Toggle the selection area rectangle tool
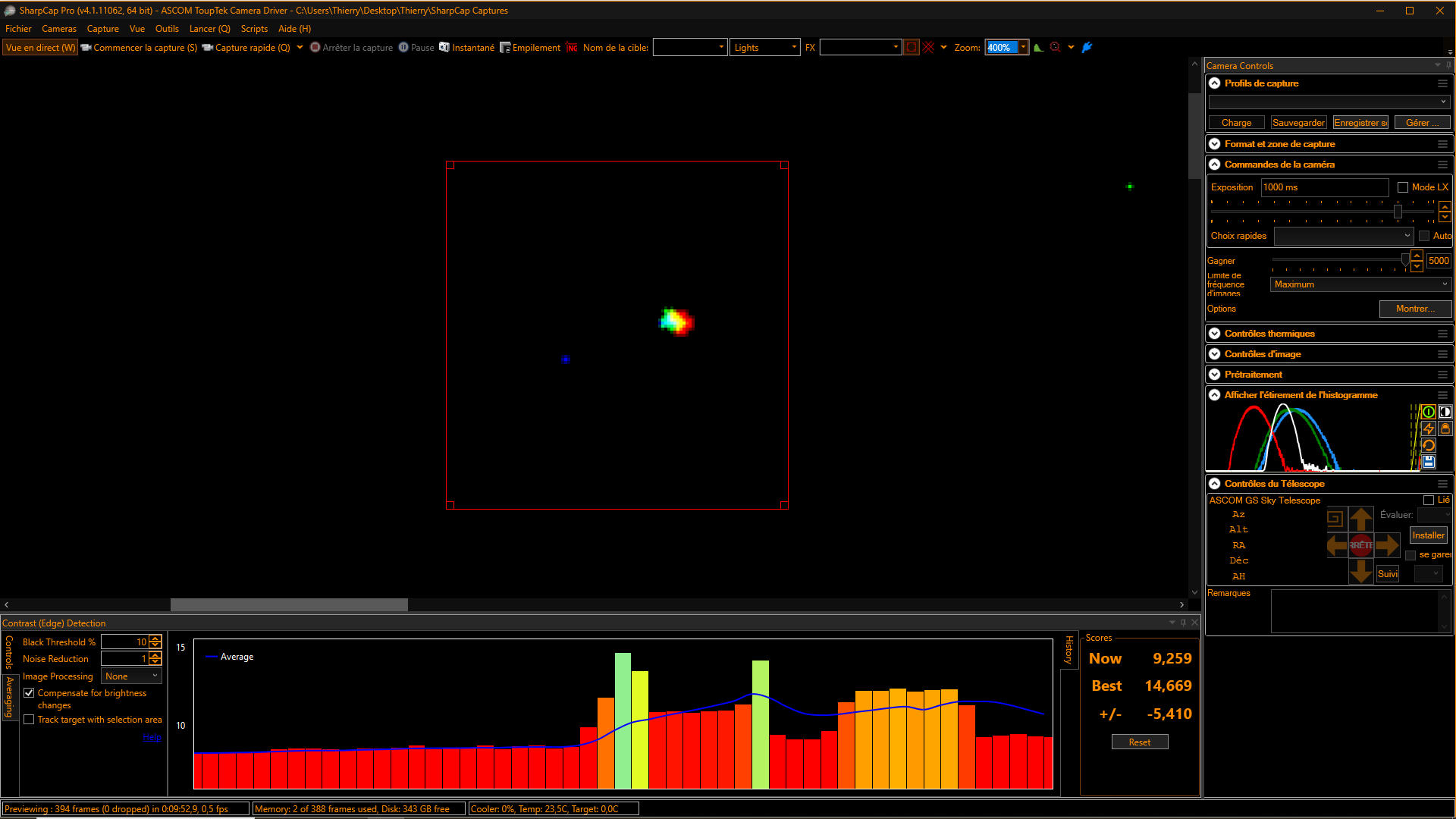The image size is (1456, 819). 912,47
